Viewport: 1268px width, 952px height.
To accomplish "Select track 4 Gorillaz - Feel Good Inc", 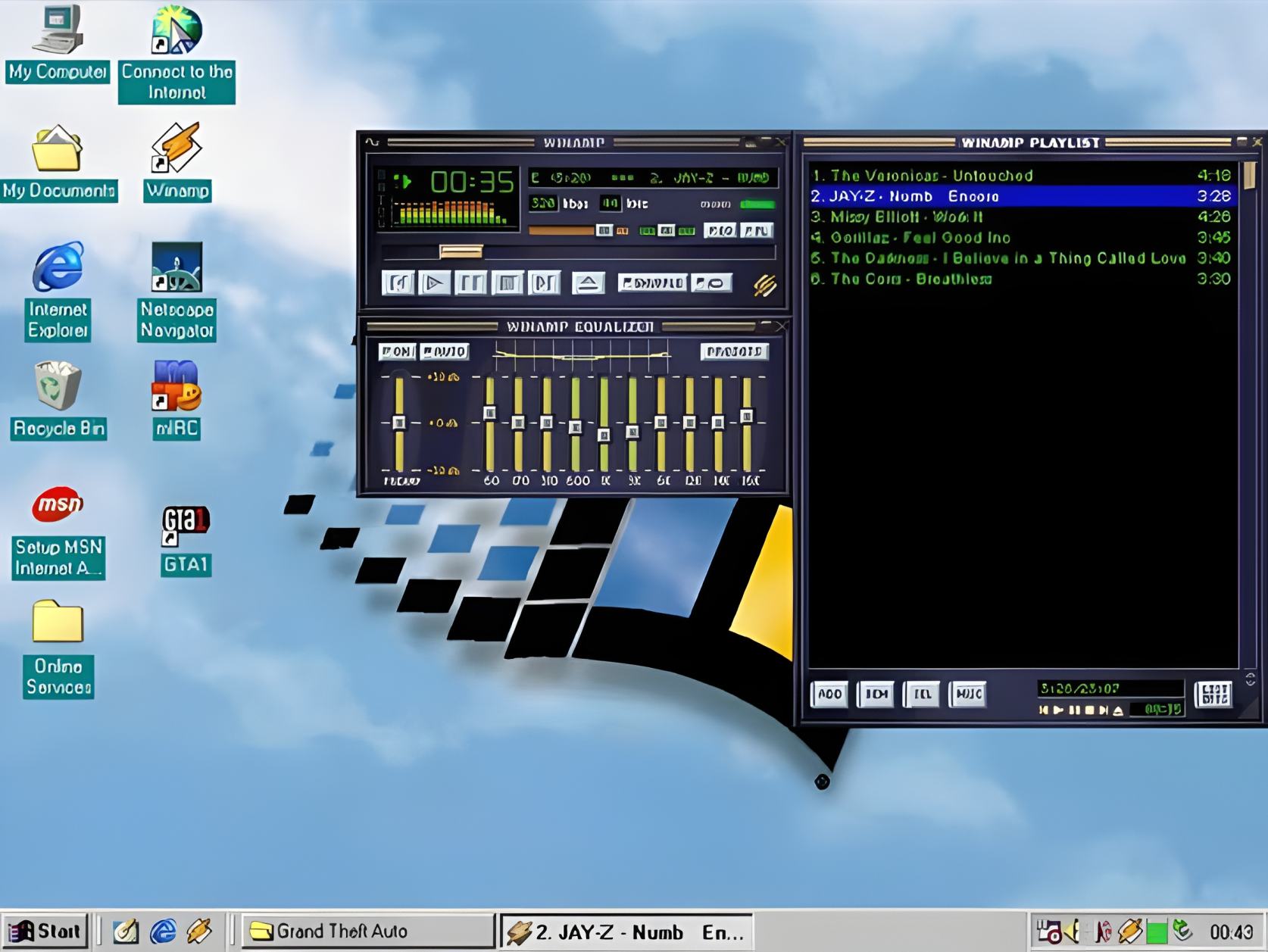I will (x=1020, y=238).
